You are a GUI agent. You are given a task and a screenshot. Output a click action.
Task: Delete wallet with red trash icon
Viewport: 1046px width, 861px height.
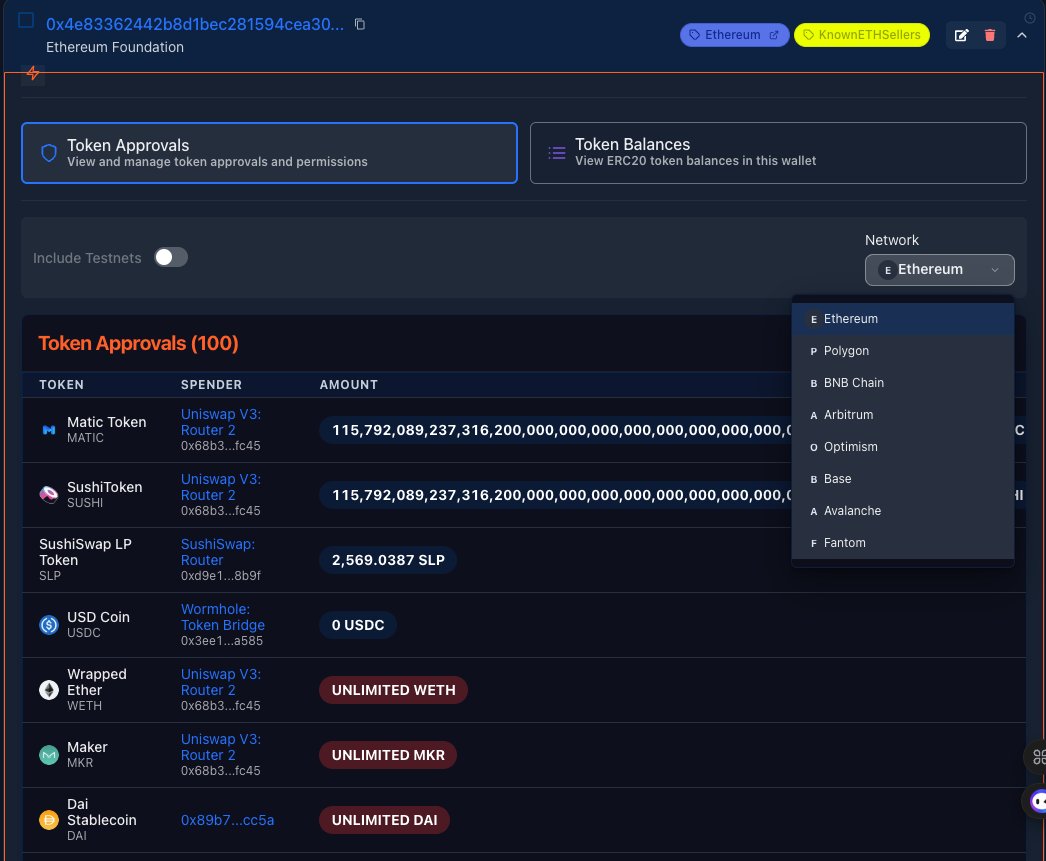990,35
